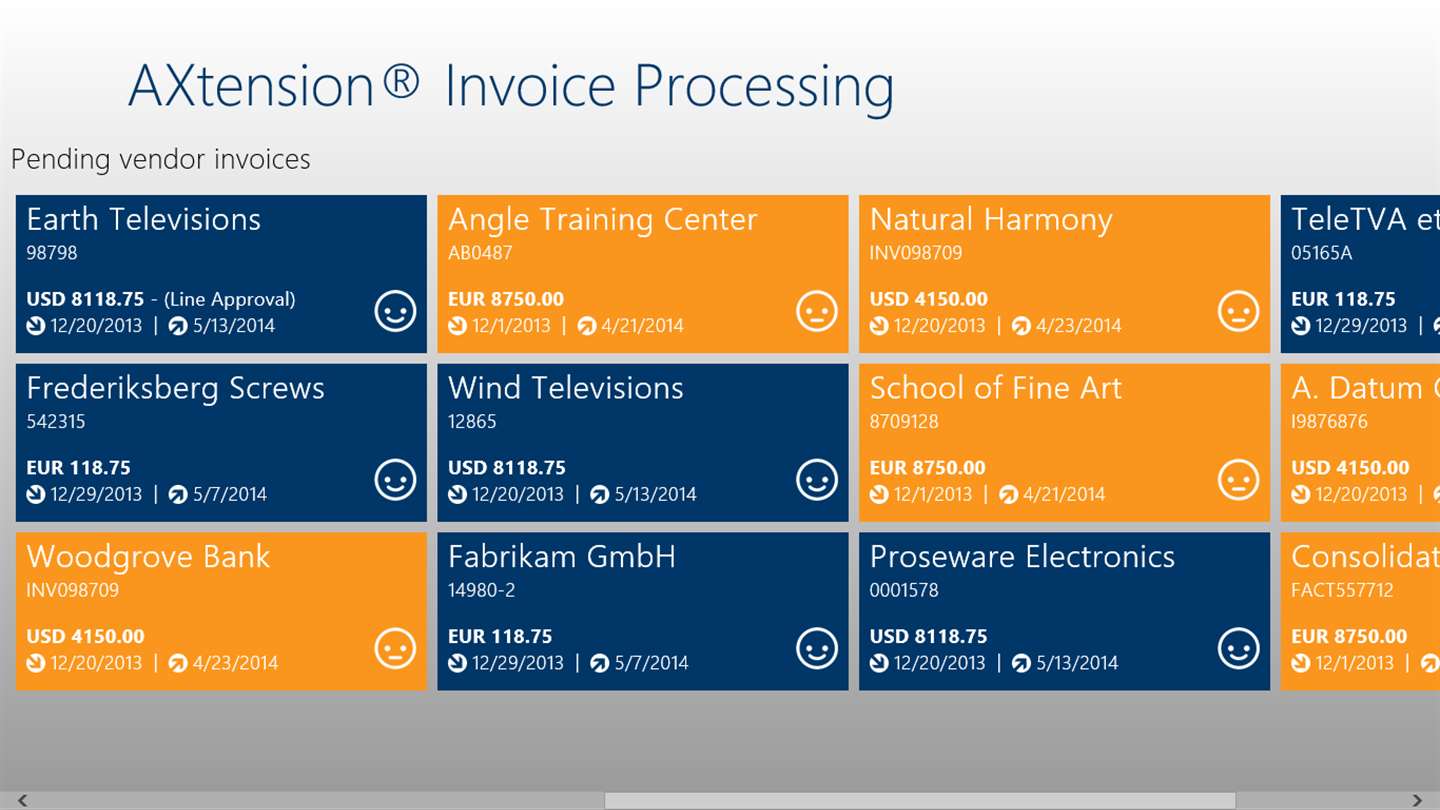This screenshot has width=1440, height=810.
Task: Click invoice date icon on Wind Televisions tile
Action: [x=458, y=494]
